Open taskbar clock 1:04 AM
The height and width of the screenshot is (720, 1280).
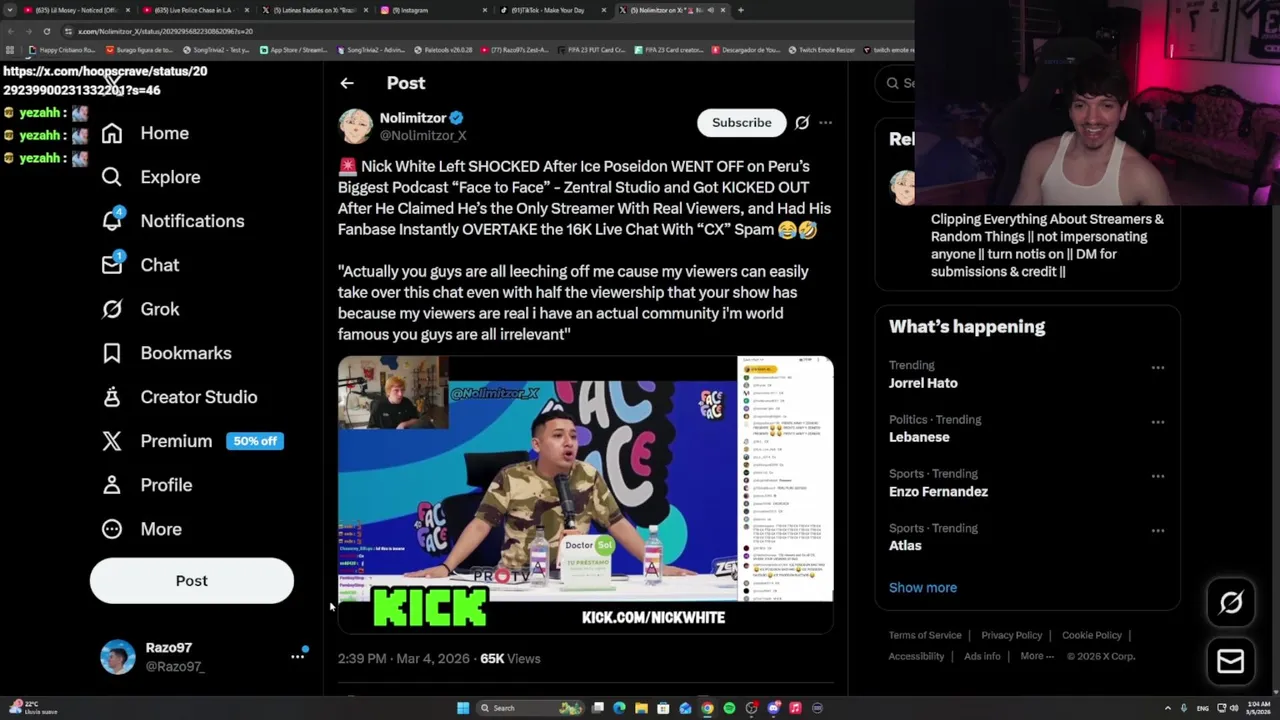pyautogui.click(x=1258, y=708)
